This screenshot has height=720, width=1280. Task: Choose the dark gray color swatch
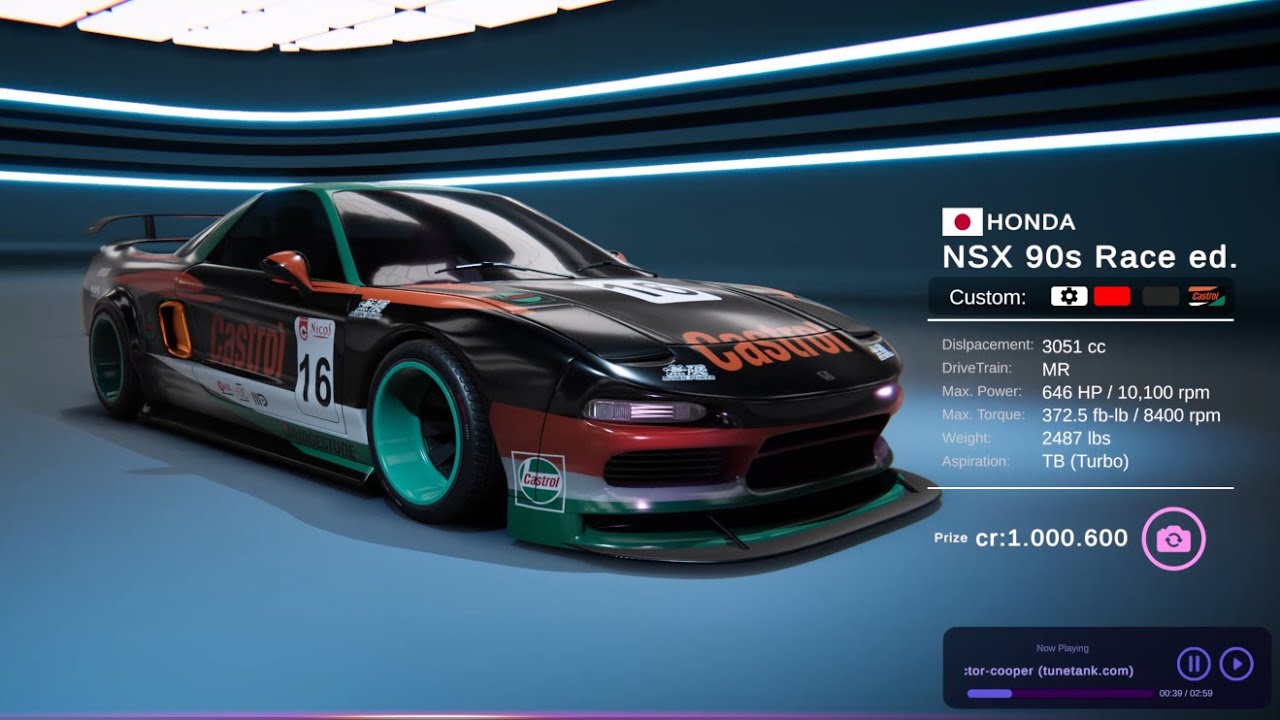[x=1161, y=296]
